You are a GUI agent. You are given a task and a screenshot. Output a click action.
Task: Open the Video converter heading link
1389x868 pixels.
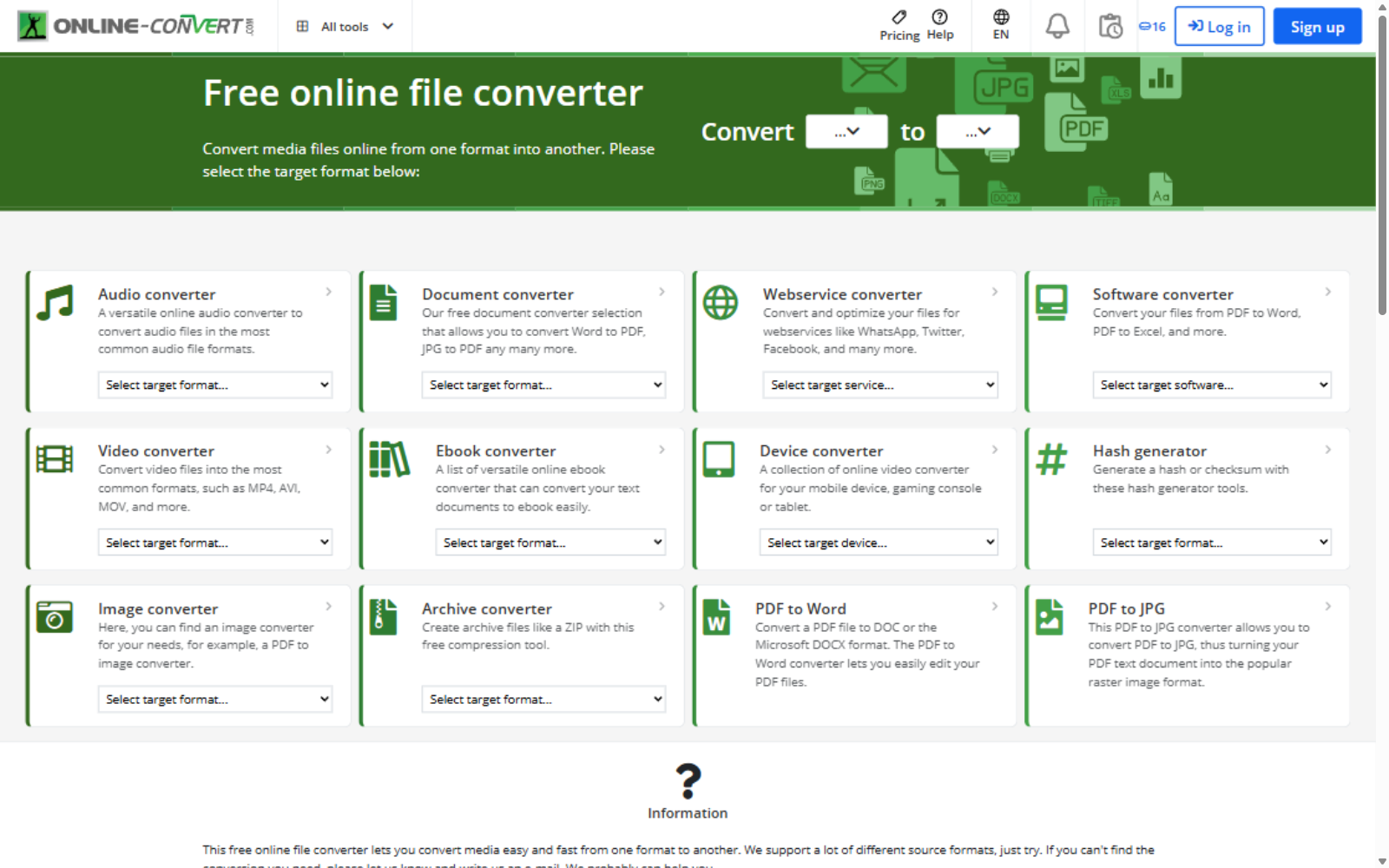pos(155,450)
